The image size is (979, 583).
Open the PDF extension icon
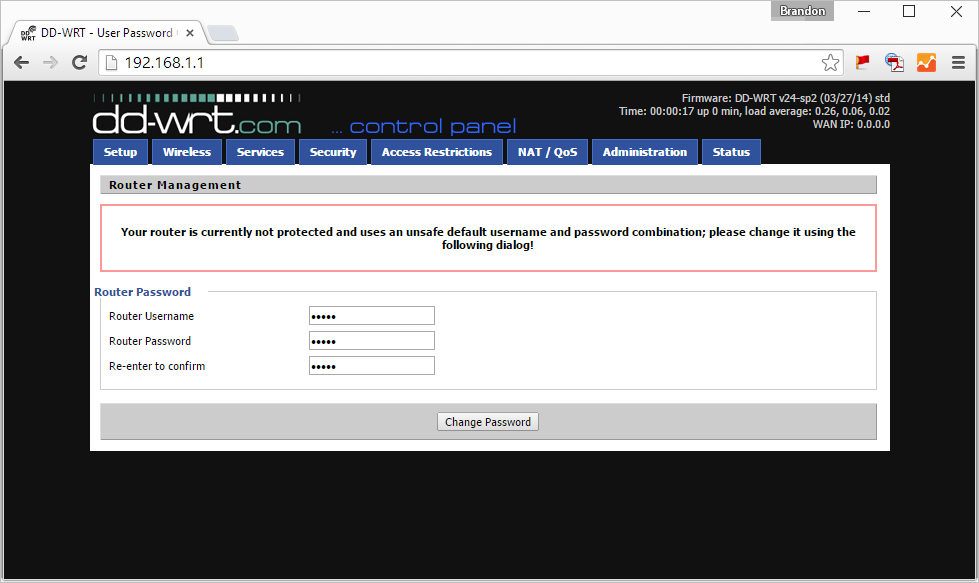[894, 62]
